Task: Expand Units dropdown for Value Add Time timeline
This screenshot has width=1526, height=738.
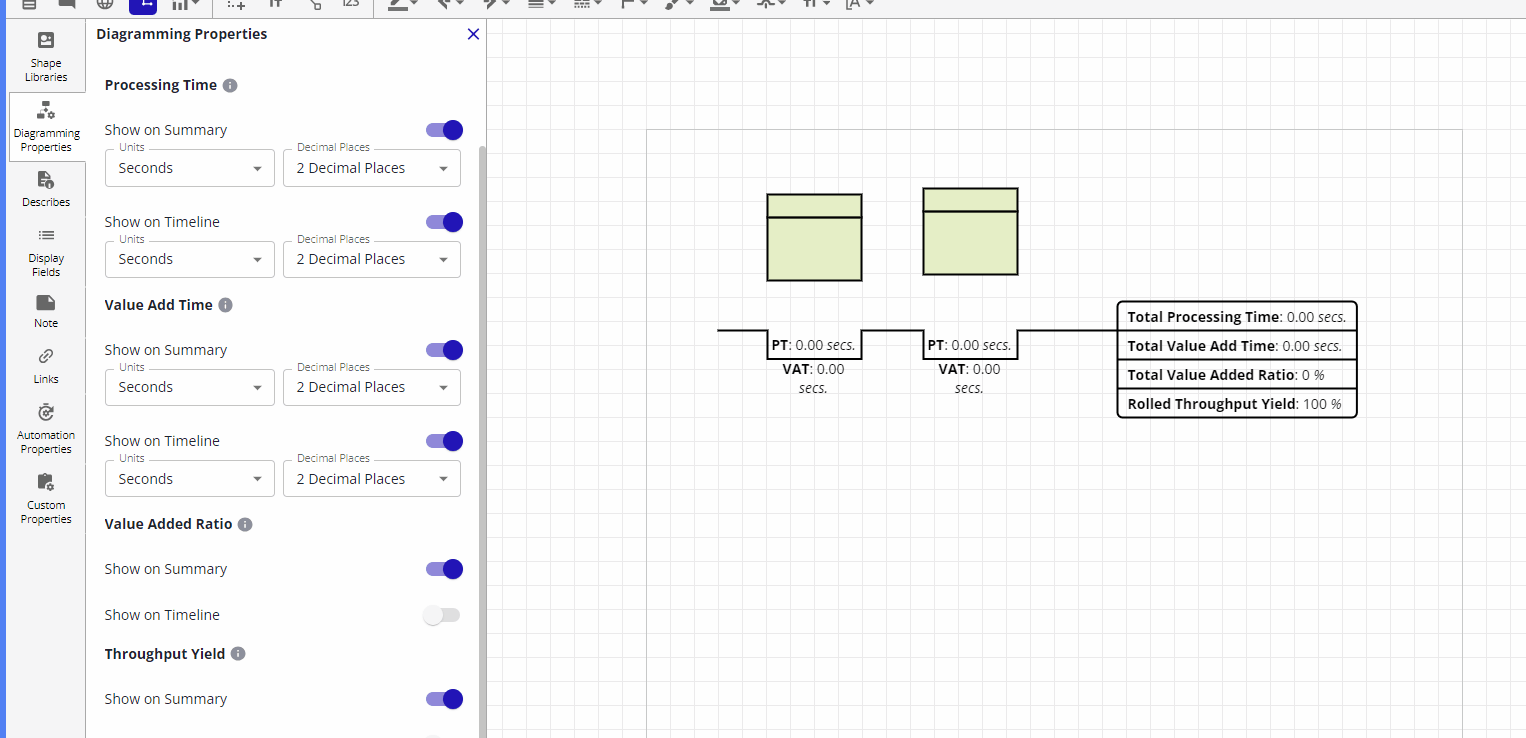Action: [x=189, y=479]
